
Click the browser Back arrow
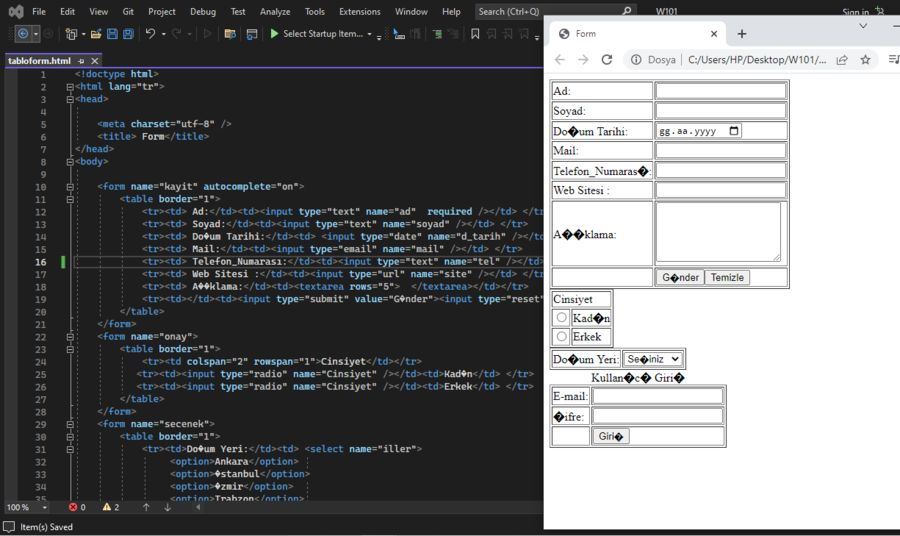click(560, 60)
